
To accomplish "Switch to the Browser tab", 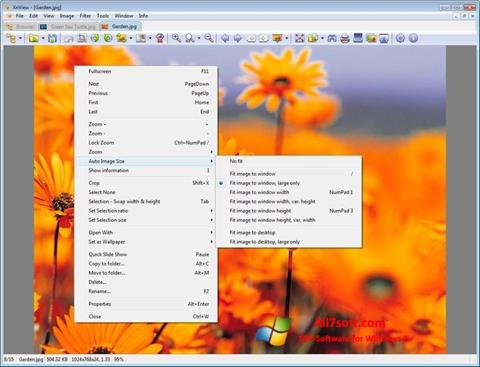I will (x=21, y=27).
